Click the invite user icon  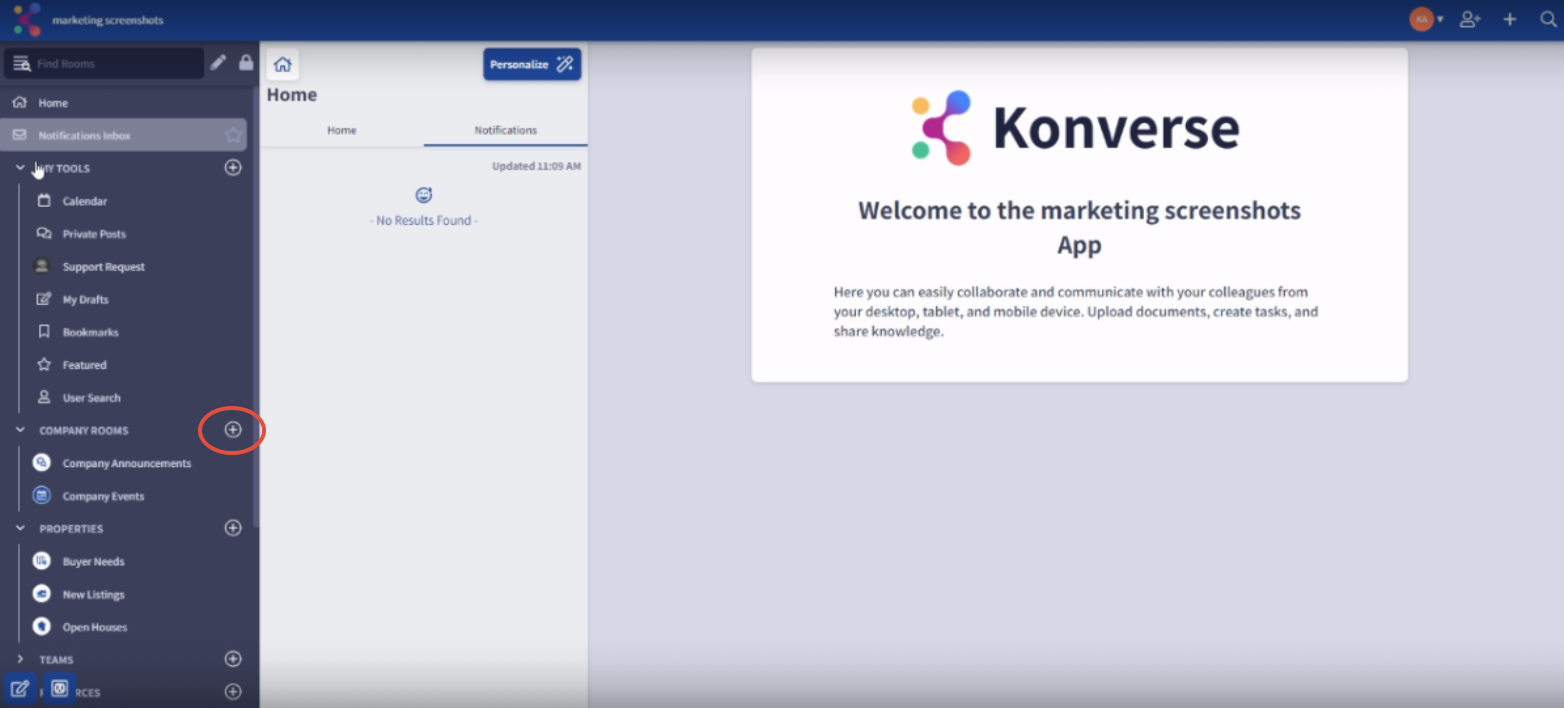pos(1469,19)
